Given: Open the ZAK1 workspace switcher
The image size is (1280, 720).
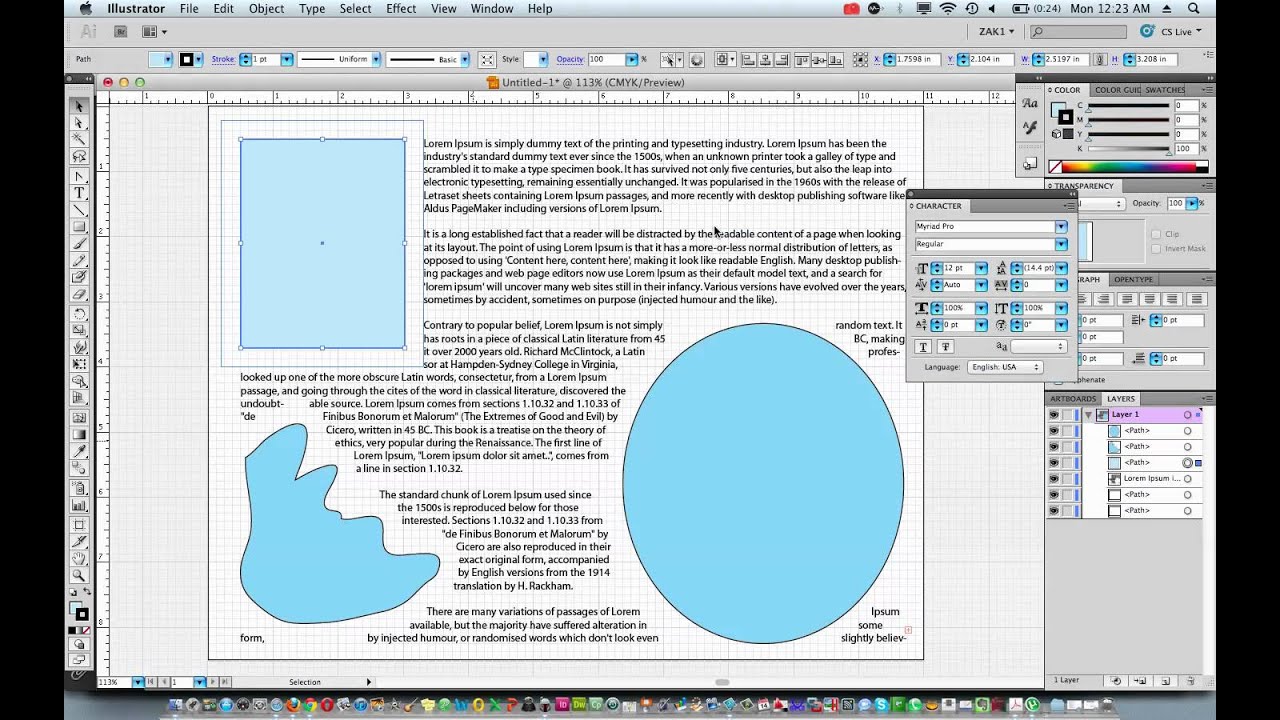Looking at the screenshot, I should [996, 31].
